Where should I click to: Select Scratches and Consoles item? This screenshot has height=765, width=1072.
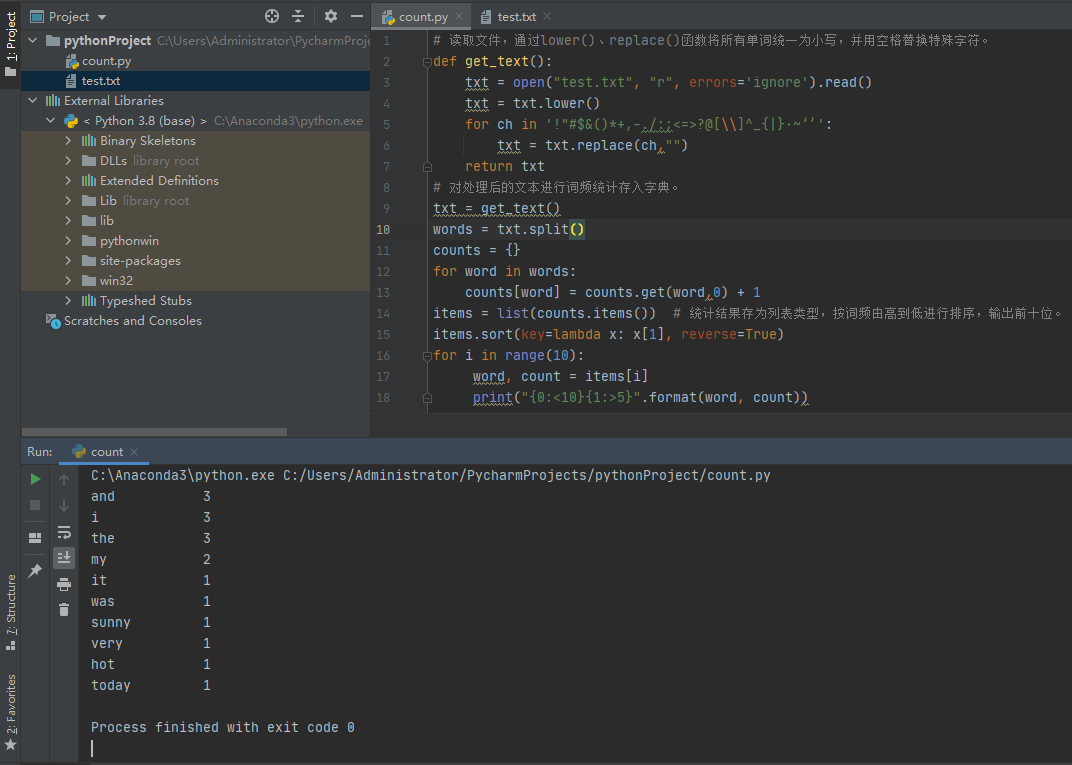pos(196,321)
